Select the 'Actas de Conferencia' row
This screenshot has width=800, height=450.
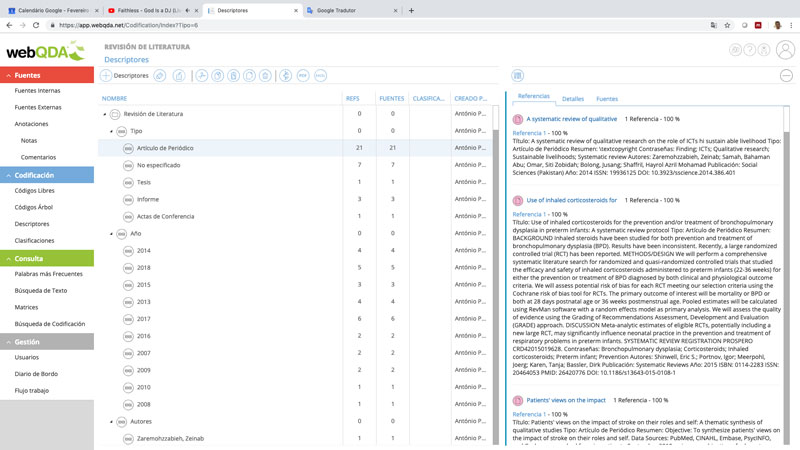click(296, 216)
